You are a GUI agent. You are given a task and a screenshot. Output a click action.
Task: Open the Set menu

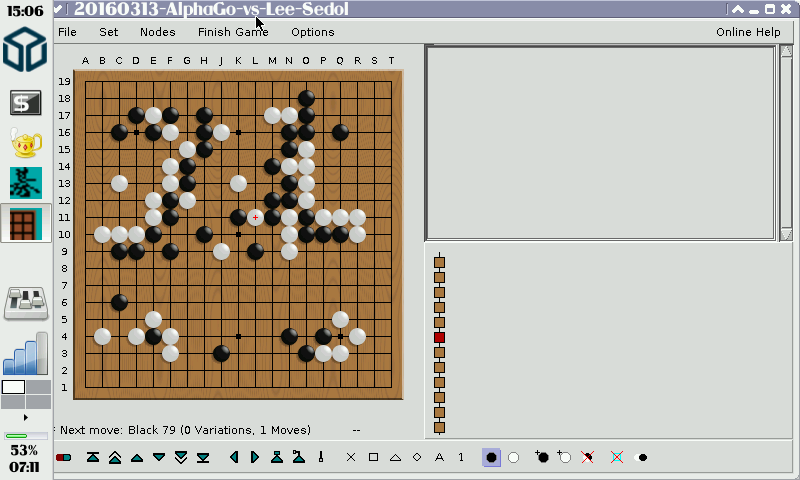coord(109,32)
